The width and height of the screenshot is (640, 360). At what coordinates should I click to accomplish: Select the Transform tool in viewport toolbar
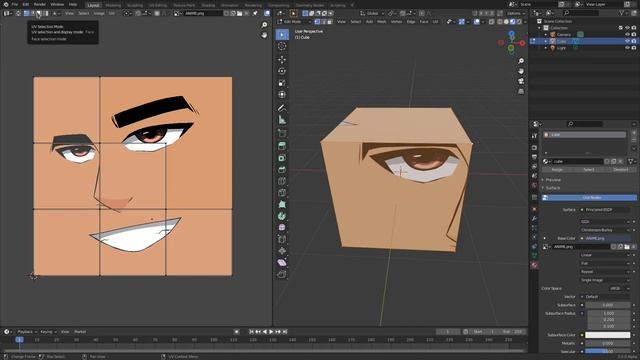click(x=282, y=95)
